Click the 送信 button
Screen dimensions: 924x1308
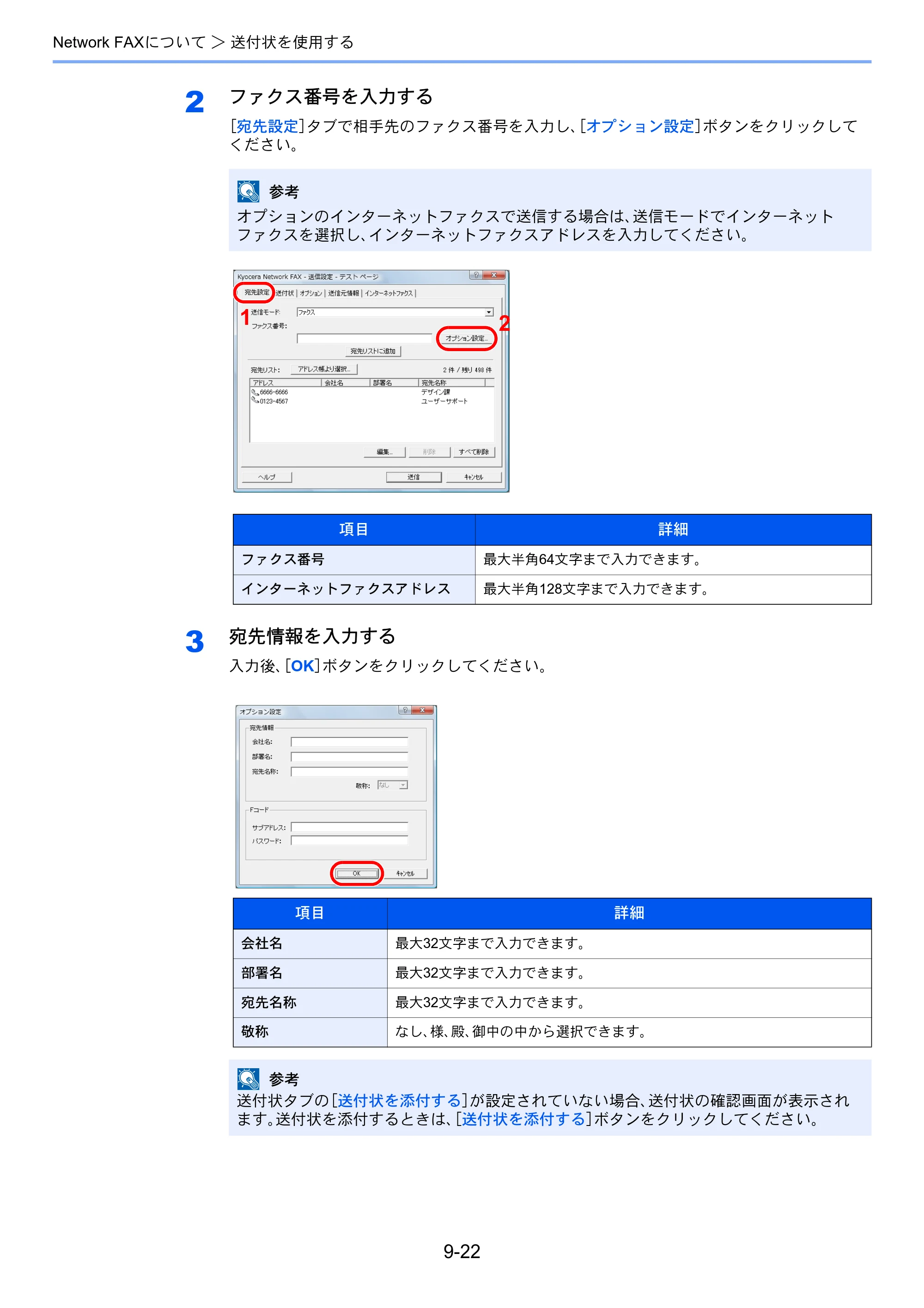coord(413,477)
